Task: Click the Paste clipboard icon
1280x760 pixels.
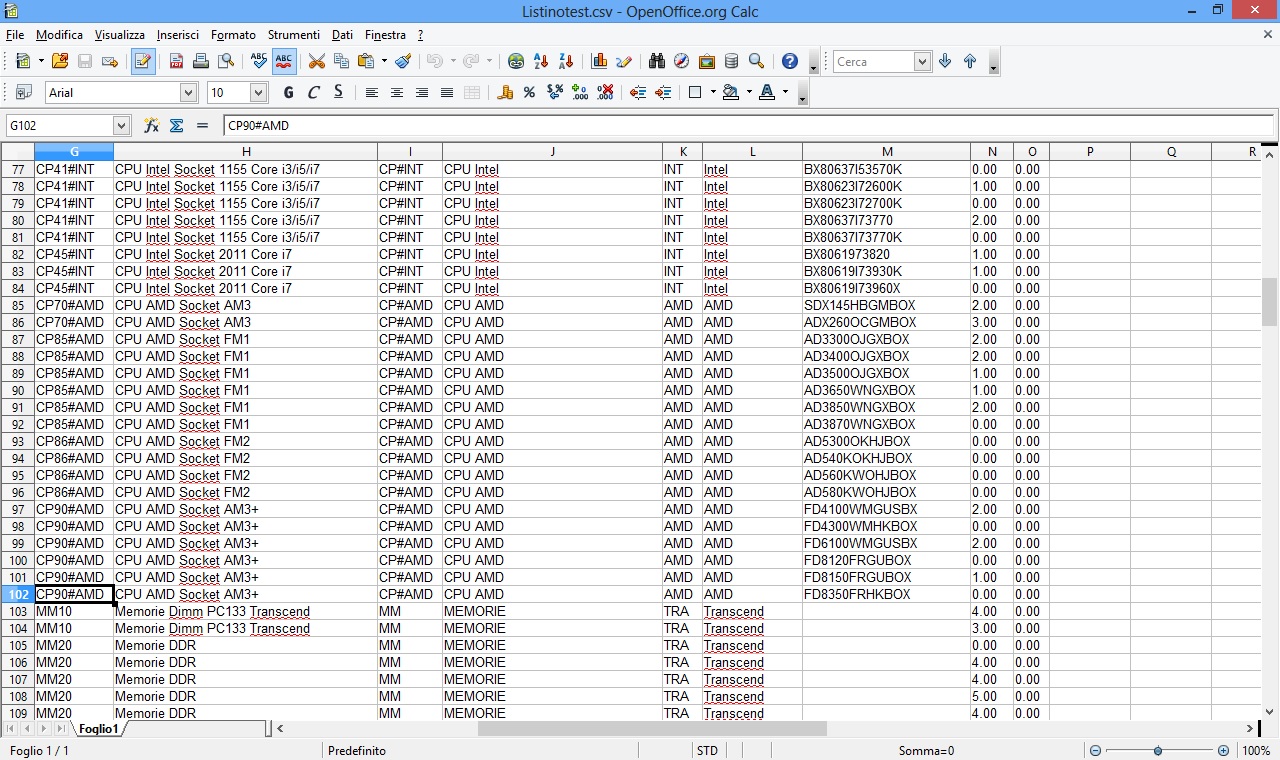Action: click(x=366, y=61)
